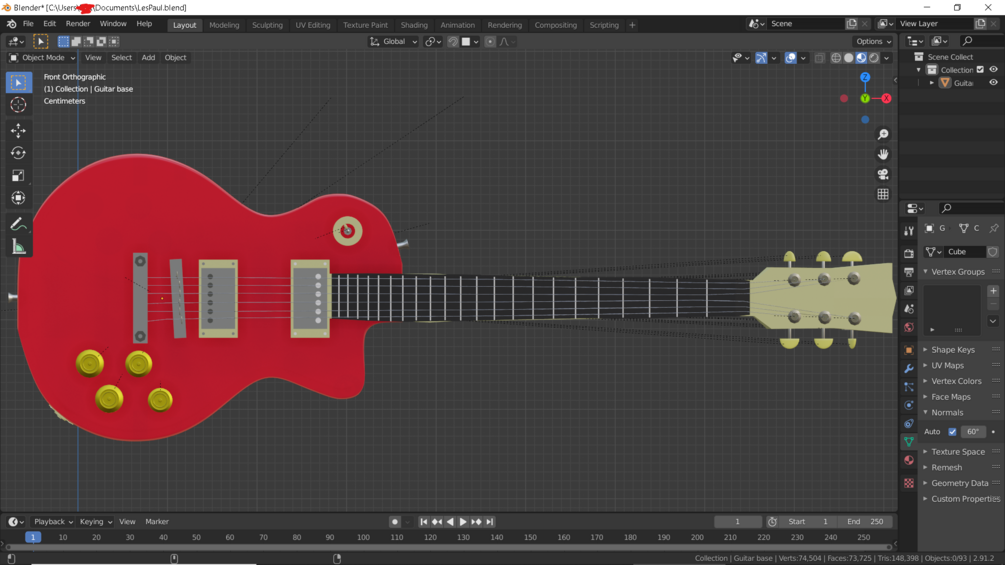Open the Object Mode dropdown
Viewport: 1005px width, 565px height.
[42, 58]
